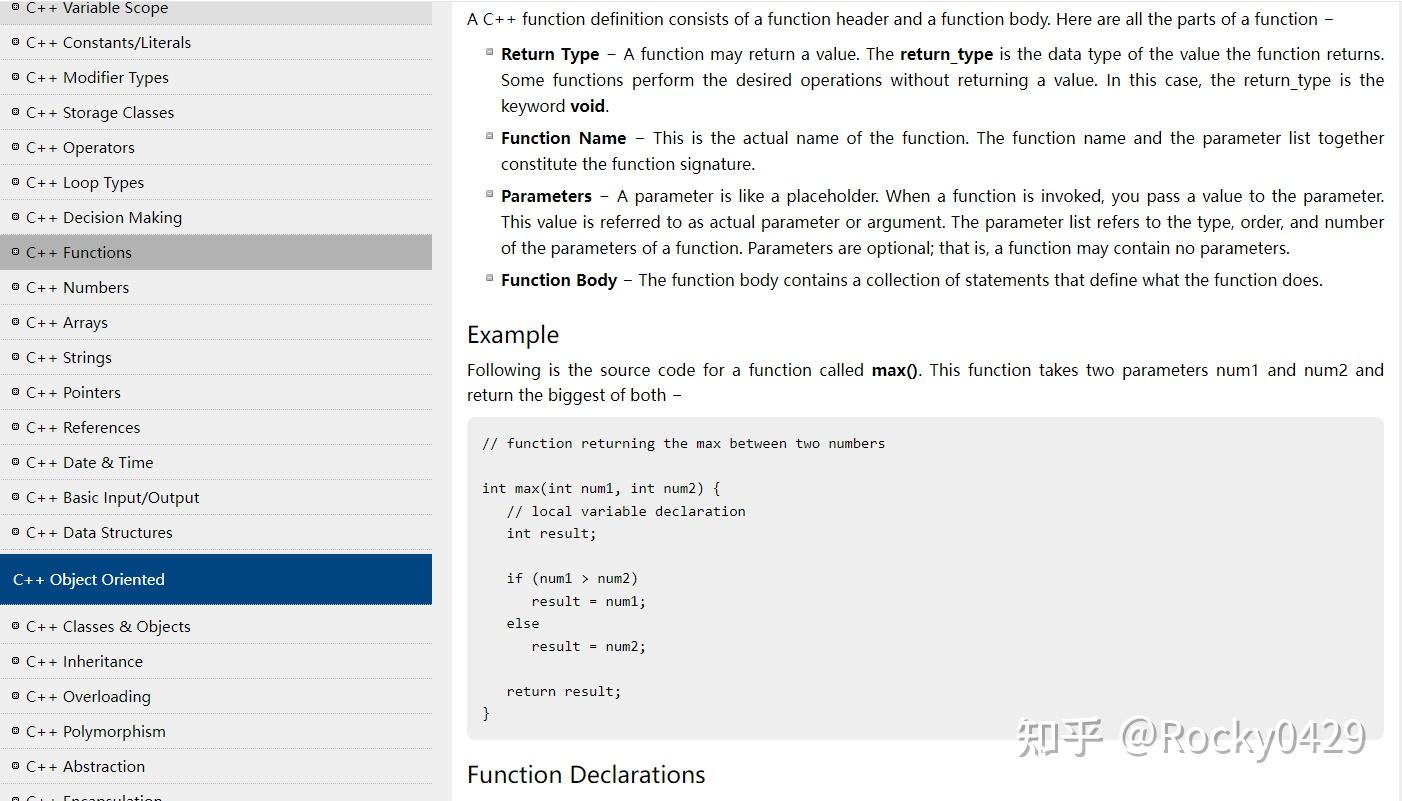Screen dimensions: 1402x801
Task: Click the bullet marker beside Return Type description
Action: pos(488,50)
